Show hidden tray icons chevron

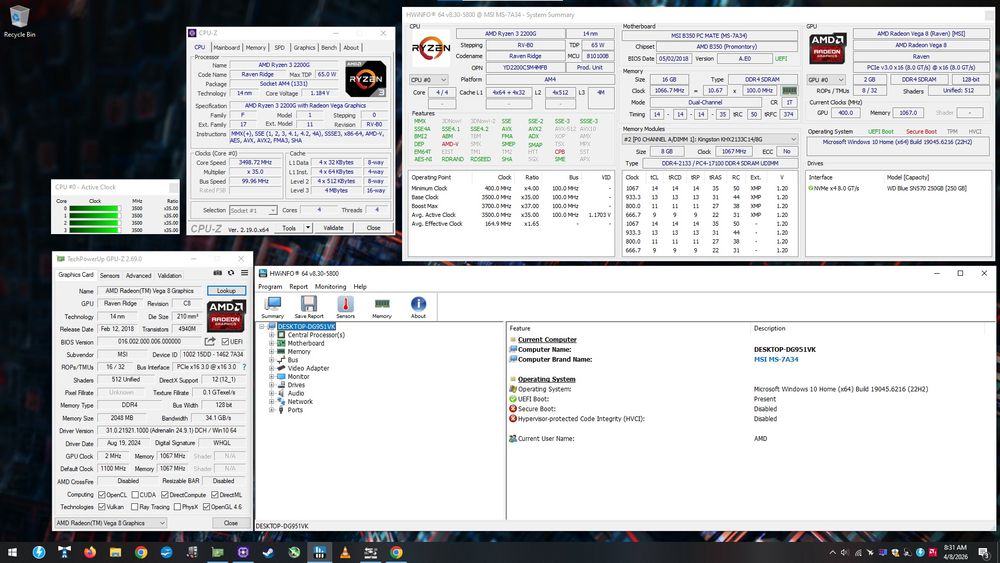click(x=832, y=552)
